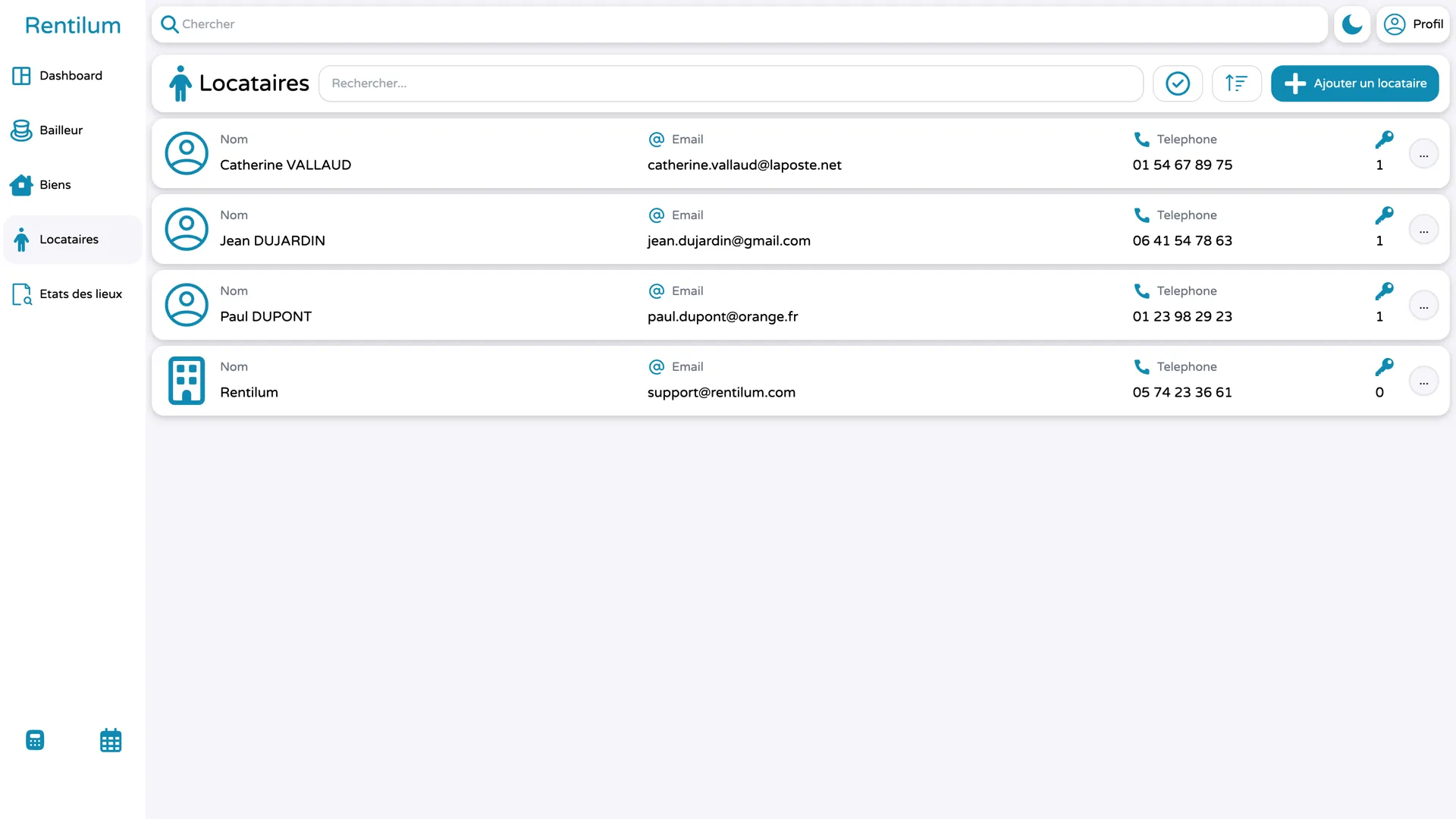Screen dimensions: 1456x819
Task: Click phone number 01 54 67 89 75
Action: (1182, 165)
